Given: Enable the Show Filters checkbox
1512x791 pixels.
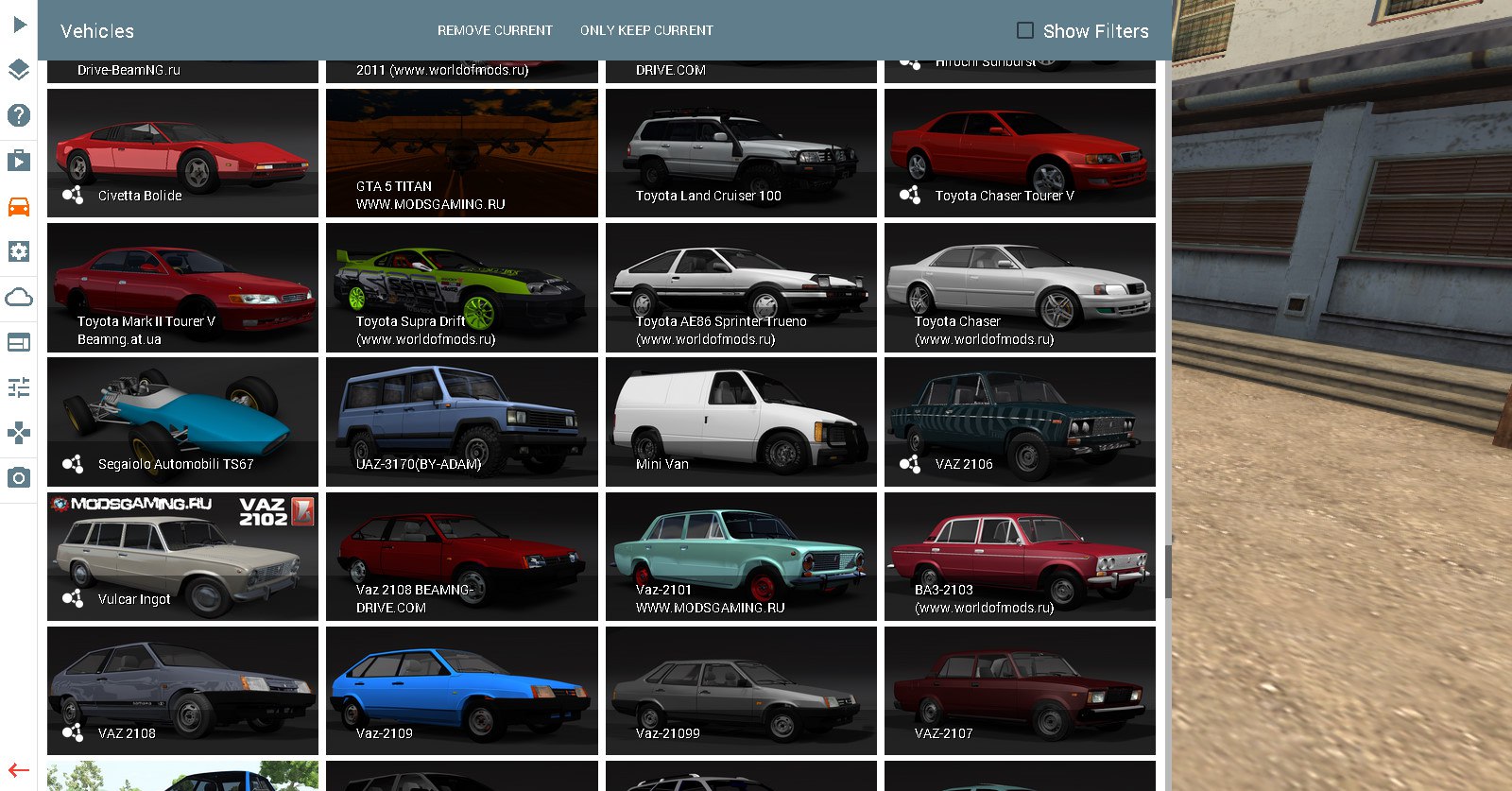Looking at the screenshot, I should click(1025, 30).
